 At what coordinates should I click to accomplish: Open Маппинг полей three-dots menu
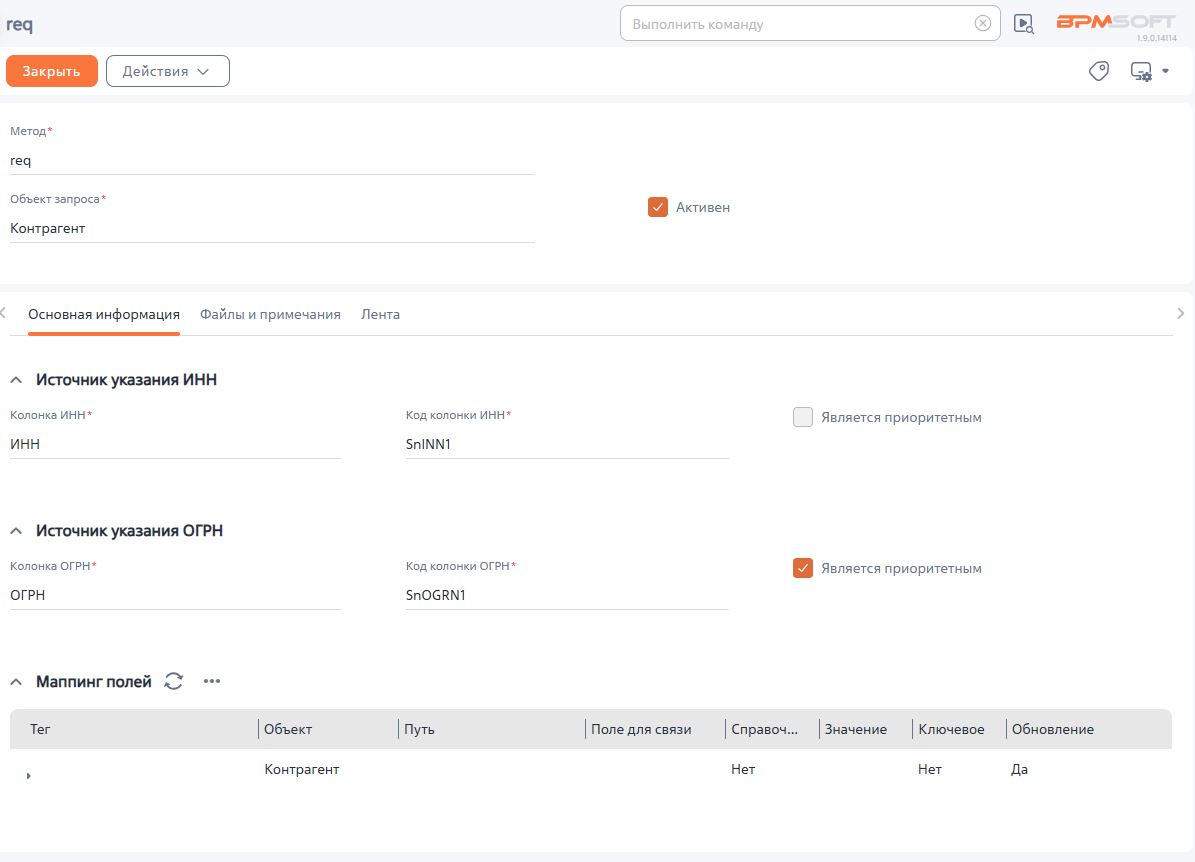coord(212,681)
